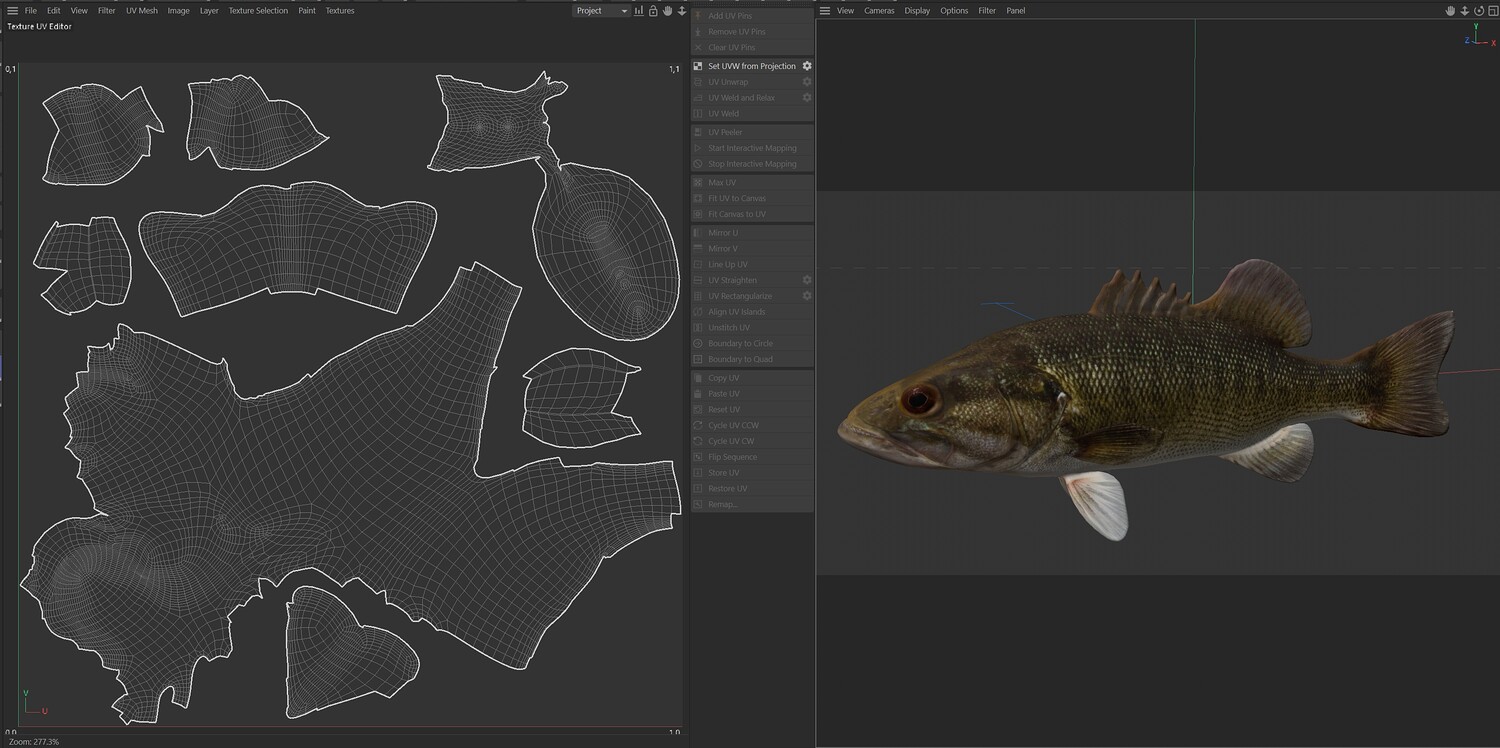The image size is (1500, 748).
Task: Click the Cycle UV CCW icon
Action: coord(698,426)
